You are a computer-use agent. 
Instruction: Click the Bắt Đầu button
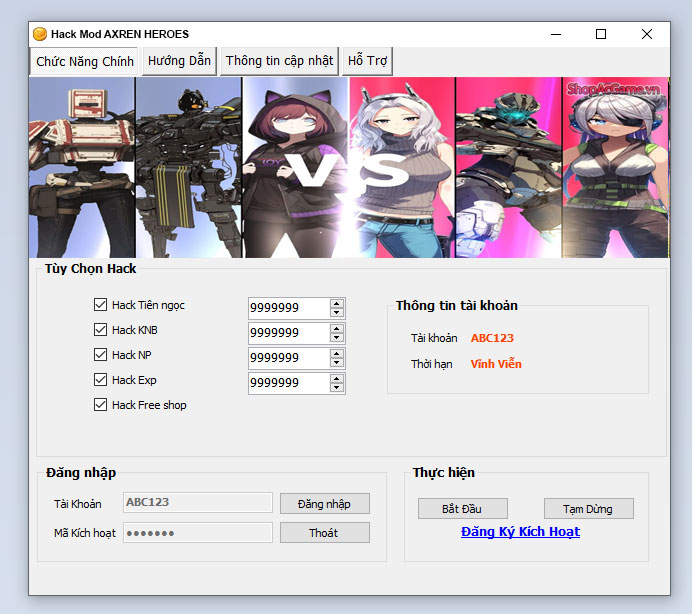coord(463,509)
